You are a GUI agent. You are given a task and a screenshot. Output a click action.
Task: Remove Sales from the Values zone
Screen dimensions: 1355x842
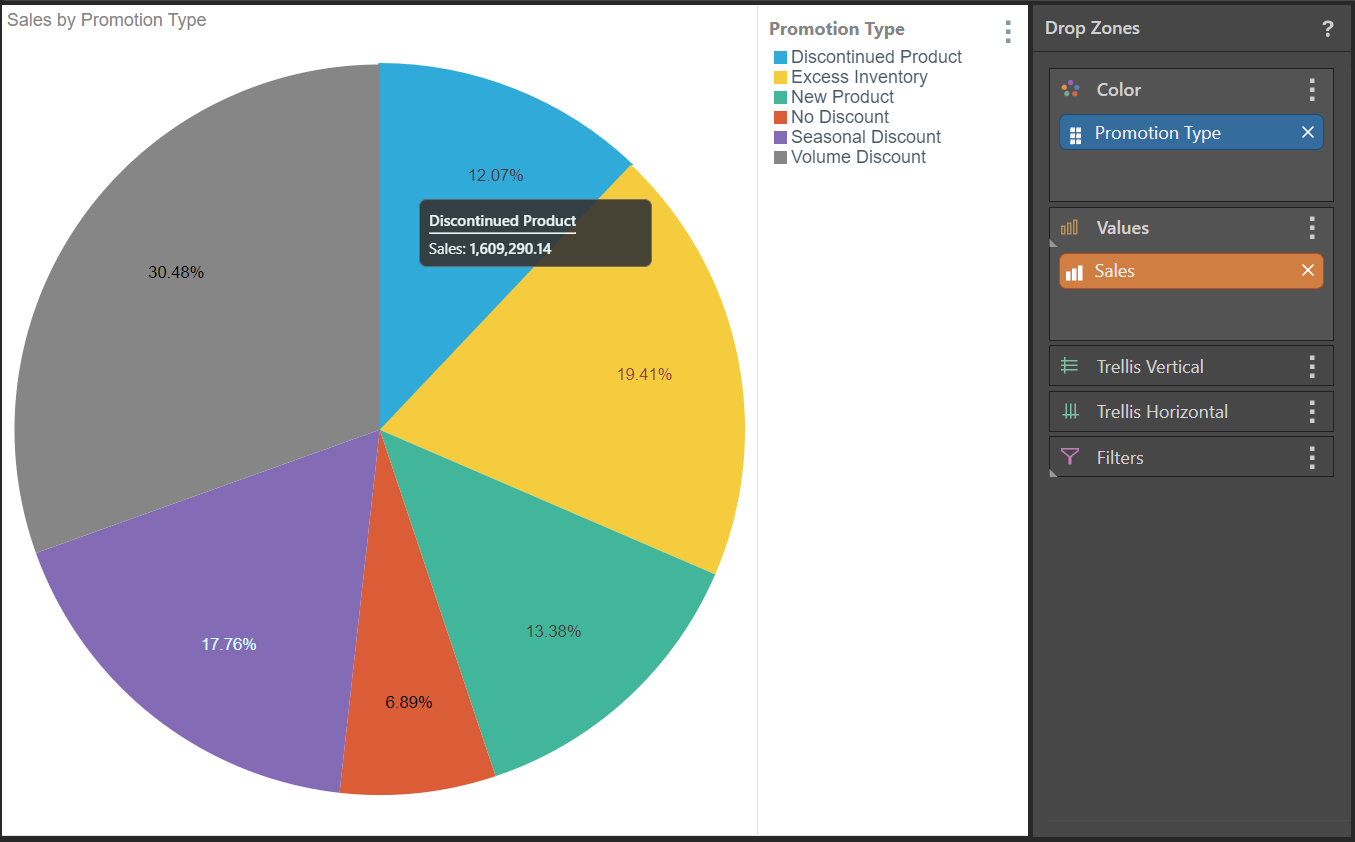[1308, 270]
